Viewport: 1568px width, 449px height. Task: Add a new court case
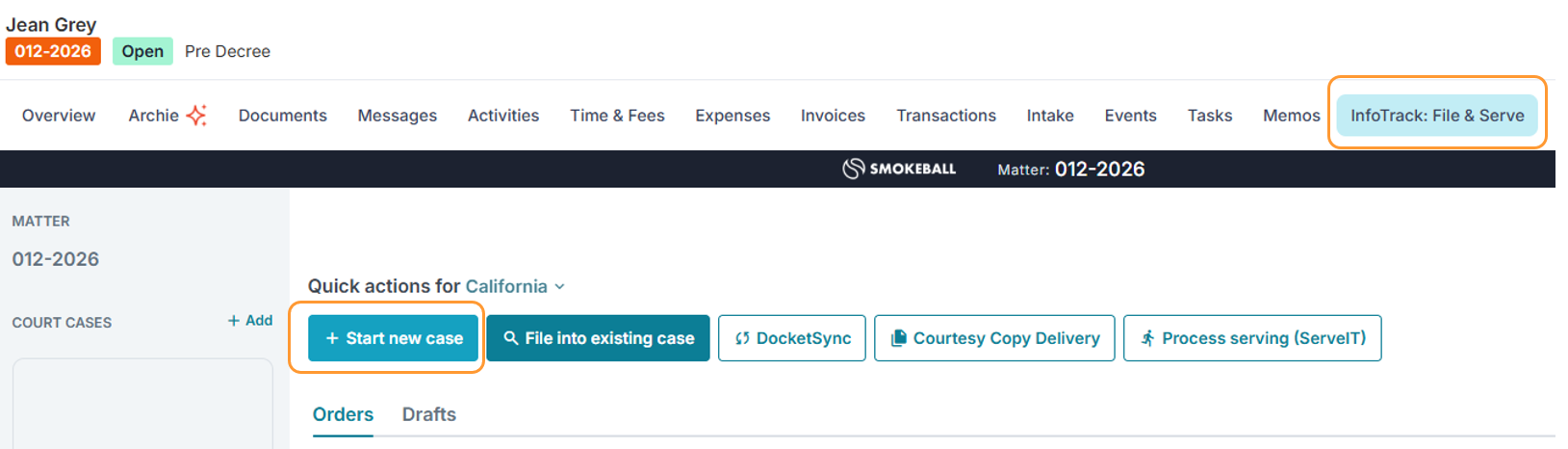[250, 321]
